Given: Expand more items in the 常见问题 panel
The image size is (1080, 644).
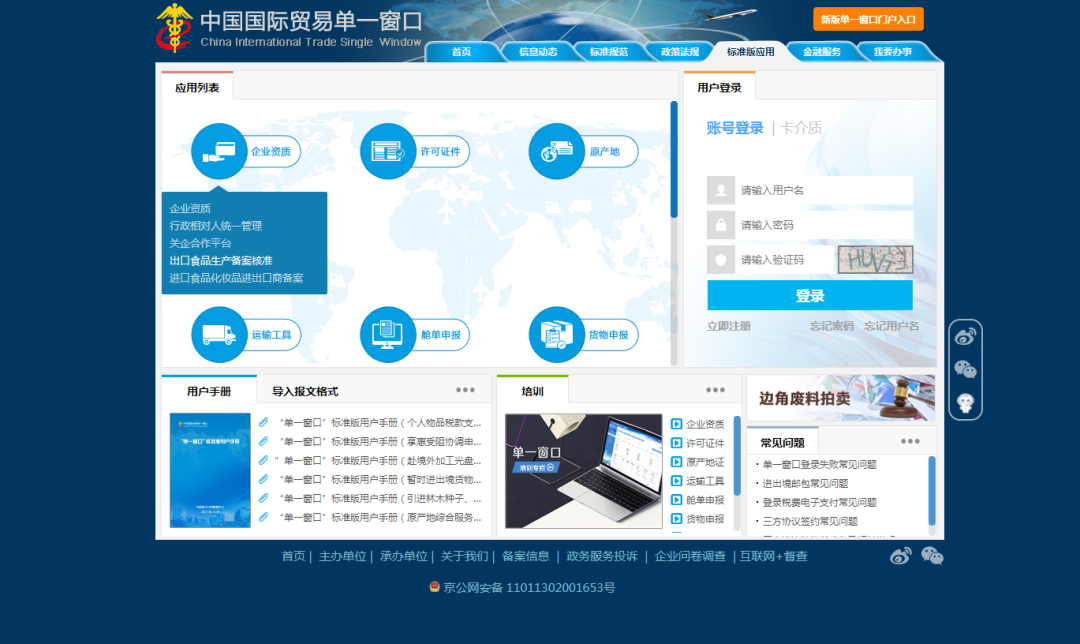Looking at the screenshot, I should point(911,442).
